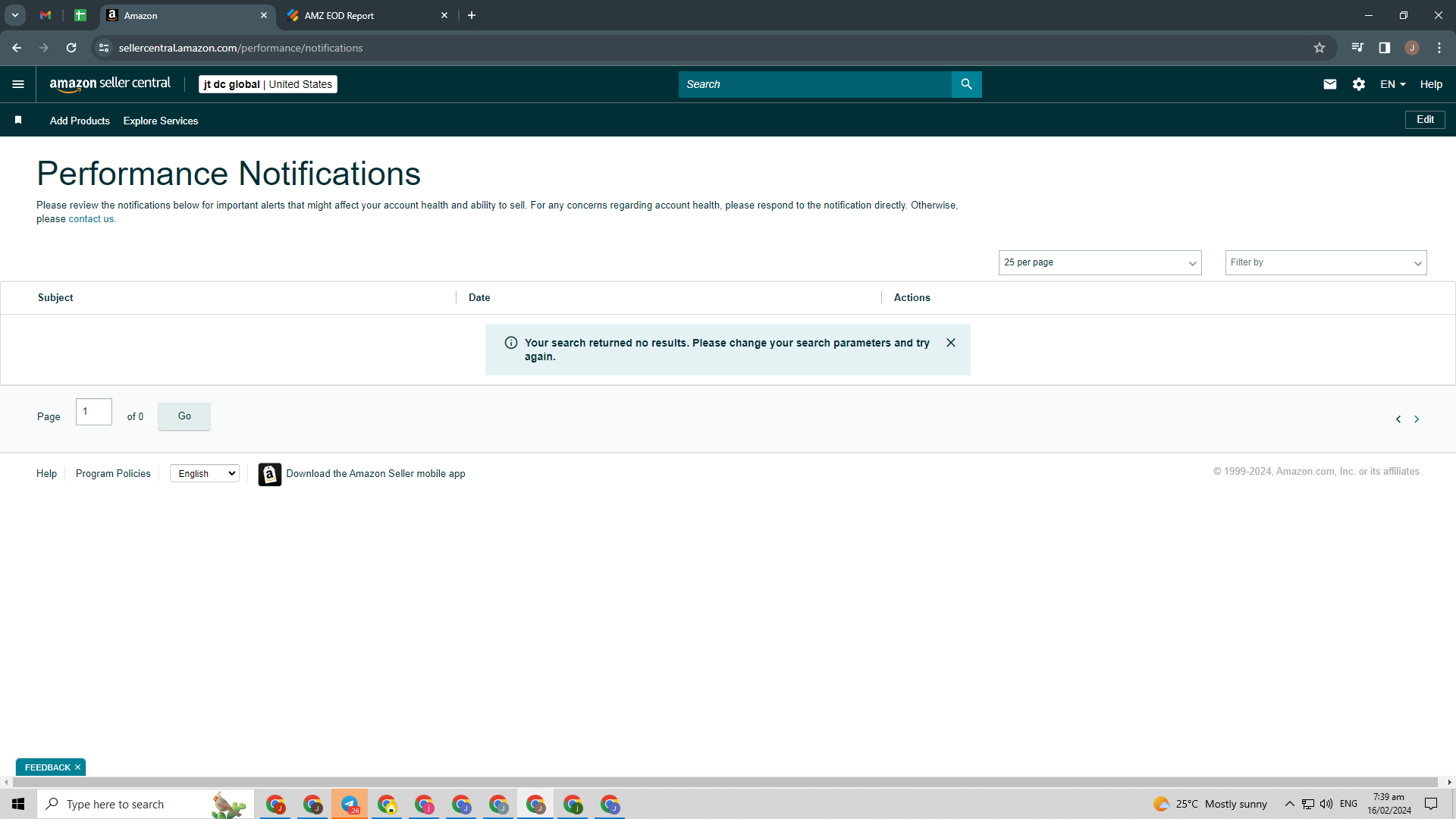Open the green spreadsheet pinned tab
The height and width of the screenshot is (819, 1456).
(x=80, y=15)
